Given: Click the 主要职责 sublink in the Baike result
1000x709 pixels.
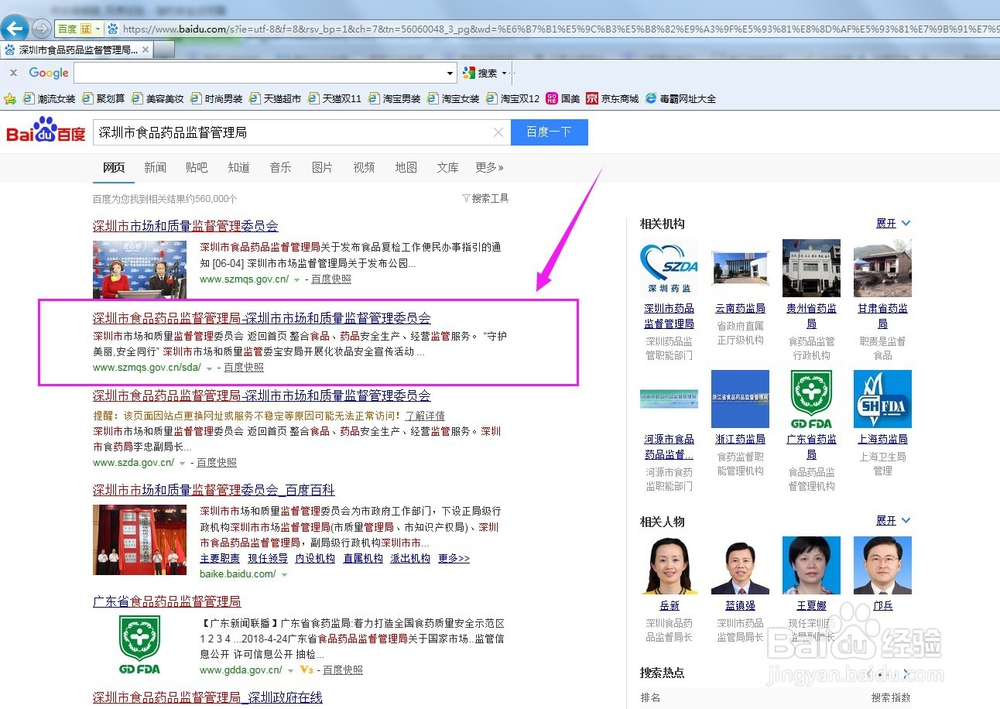Looking at the screenshot, I should [219, 559].
